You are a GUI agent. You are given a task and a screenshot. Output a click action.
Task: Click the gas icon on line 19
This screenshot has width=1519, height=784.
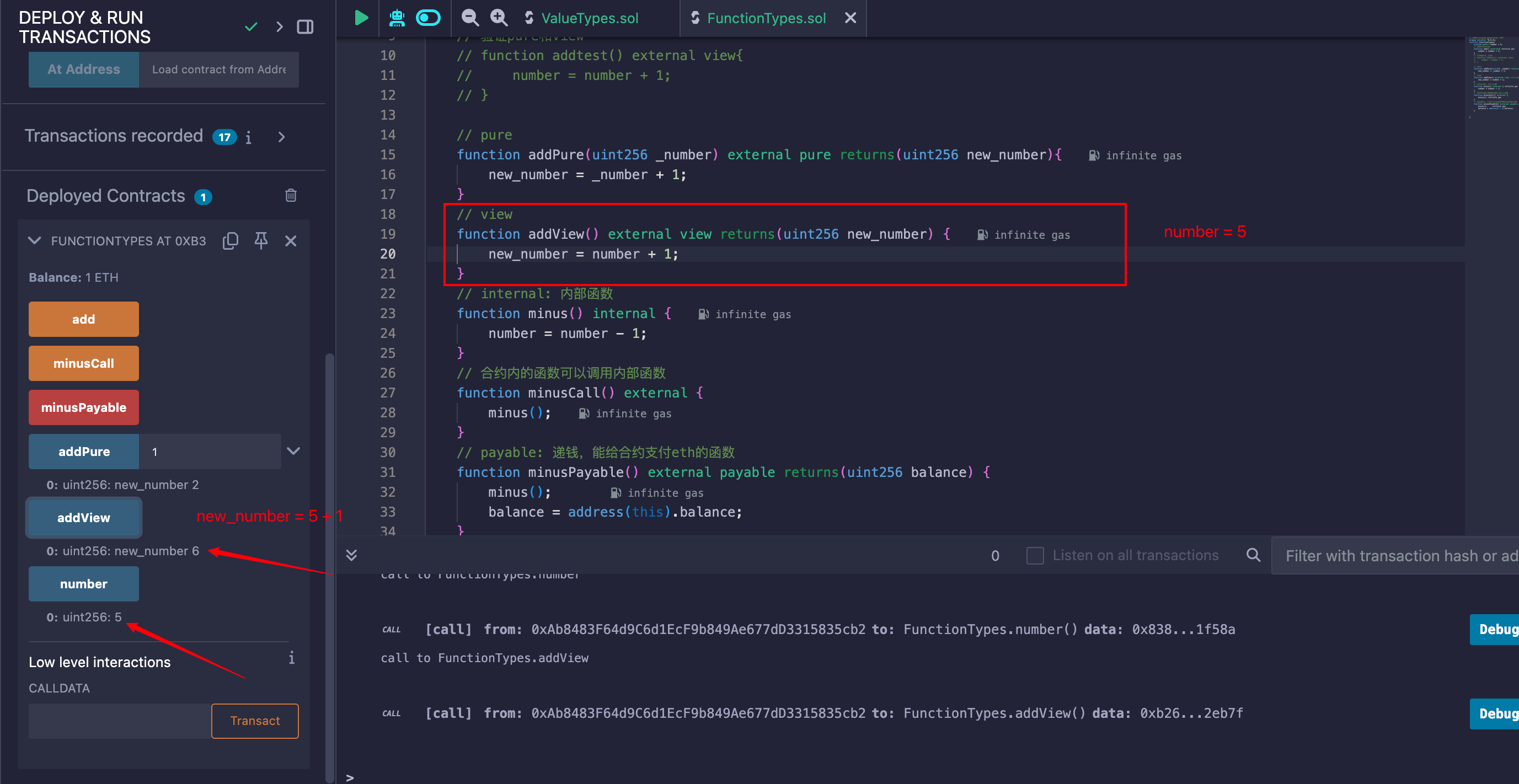982,235
